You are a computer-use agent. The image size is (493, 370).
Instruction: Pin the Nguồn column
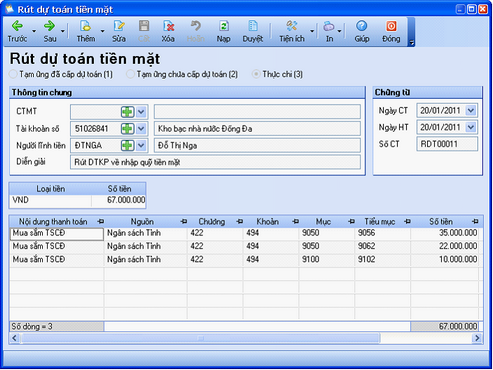pyautogui.click(x=184, y=222)
